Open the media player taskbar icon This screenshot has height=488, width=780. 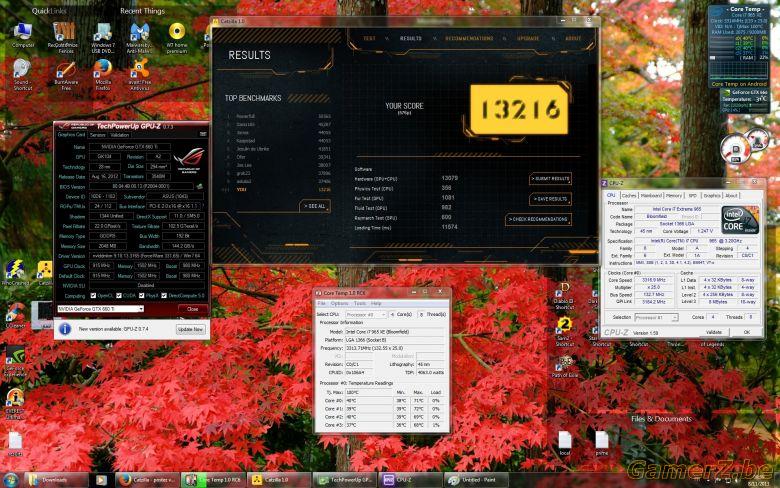coord(101,480)
